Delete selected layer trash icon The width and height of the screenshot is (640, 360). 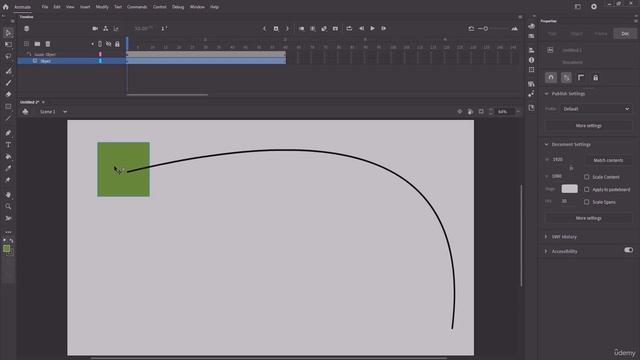pyautogui.click(x=48, y=44)
